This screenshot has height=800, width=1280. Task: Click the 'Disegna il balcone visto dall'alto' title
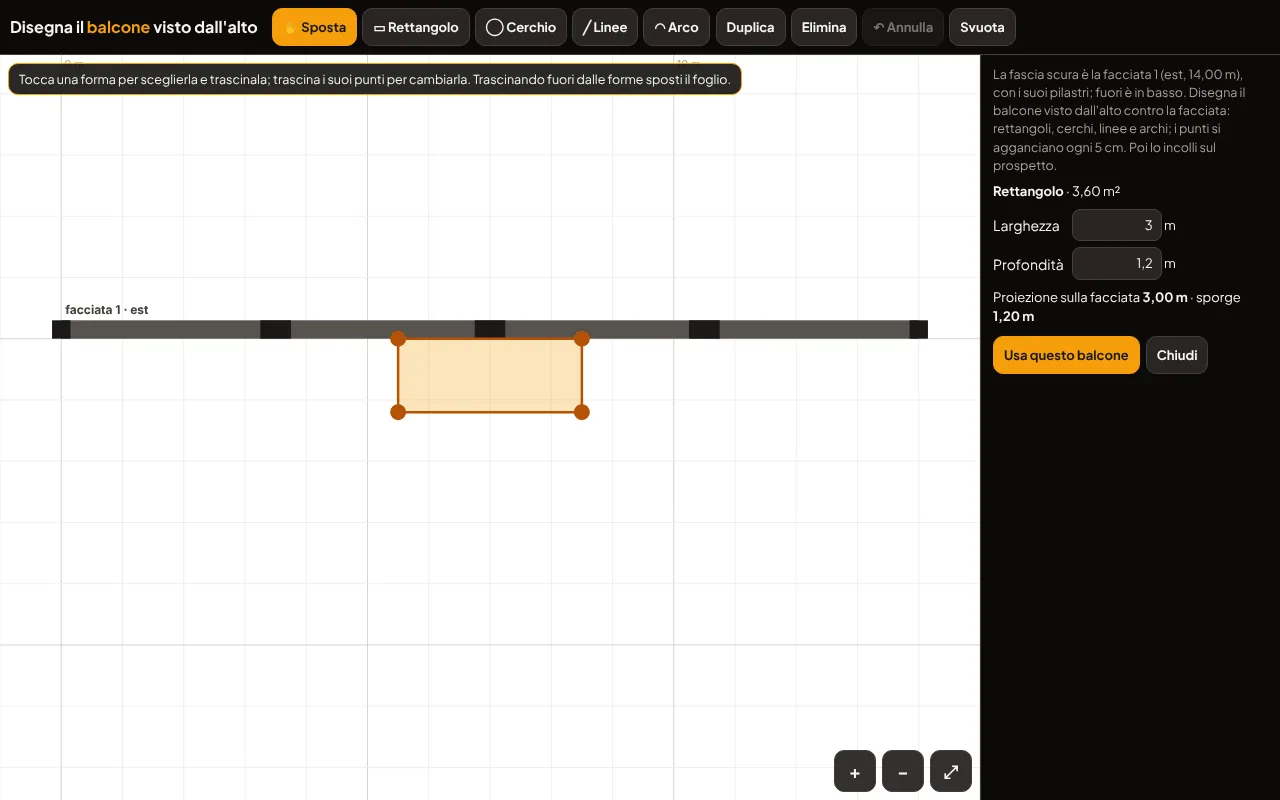(134, 27)
